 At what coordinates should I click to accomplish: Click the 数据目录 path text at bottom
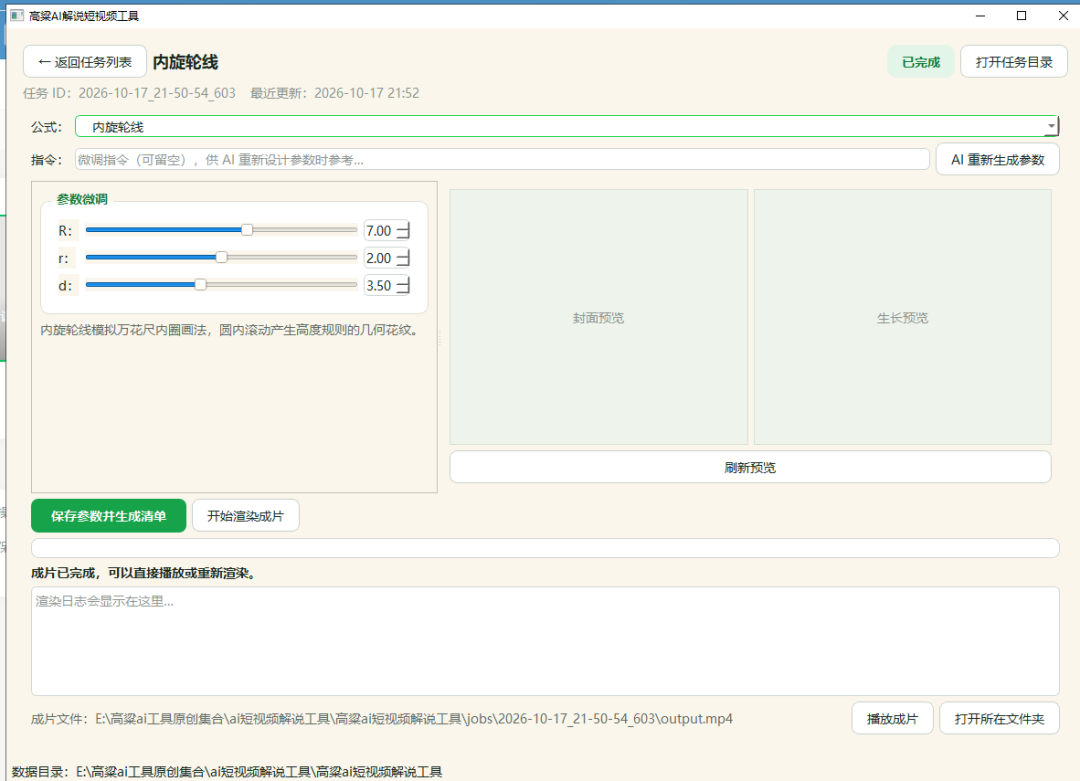(x=227, y=771)
